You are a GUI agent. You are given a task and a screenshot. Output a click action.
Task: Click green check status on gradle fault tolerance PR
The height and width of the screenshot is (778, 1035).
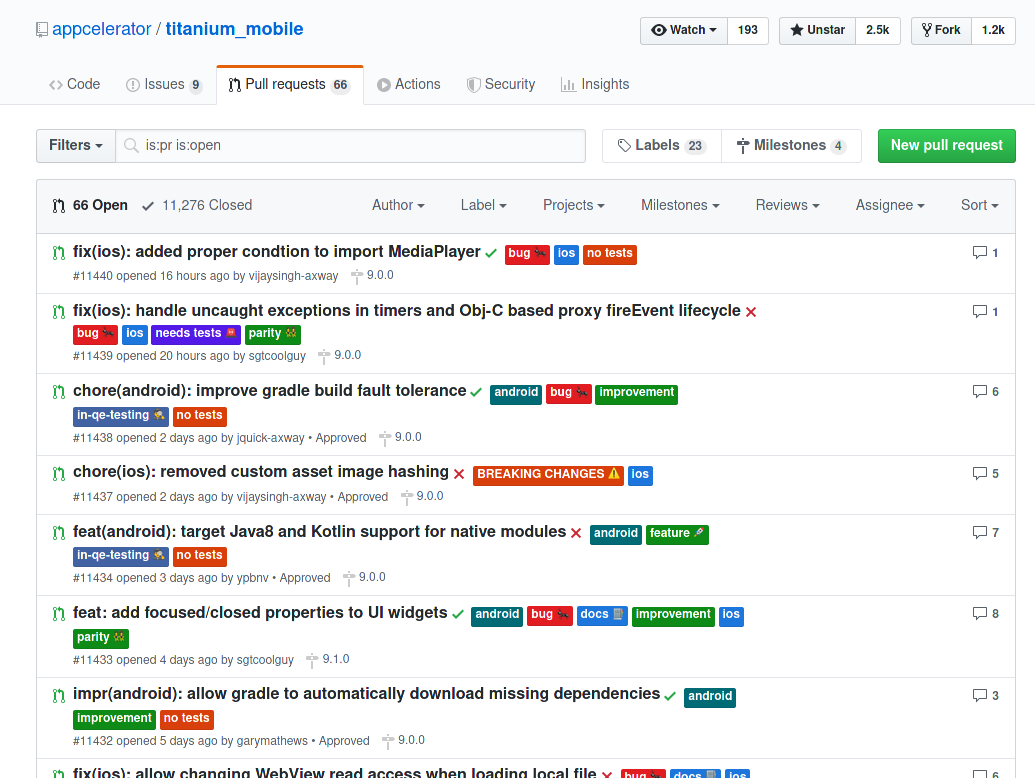click(476, 392)
